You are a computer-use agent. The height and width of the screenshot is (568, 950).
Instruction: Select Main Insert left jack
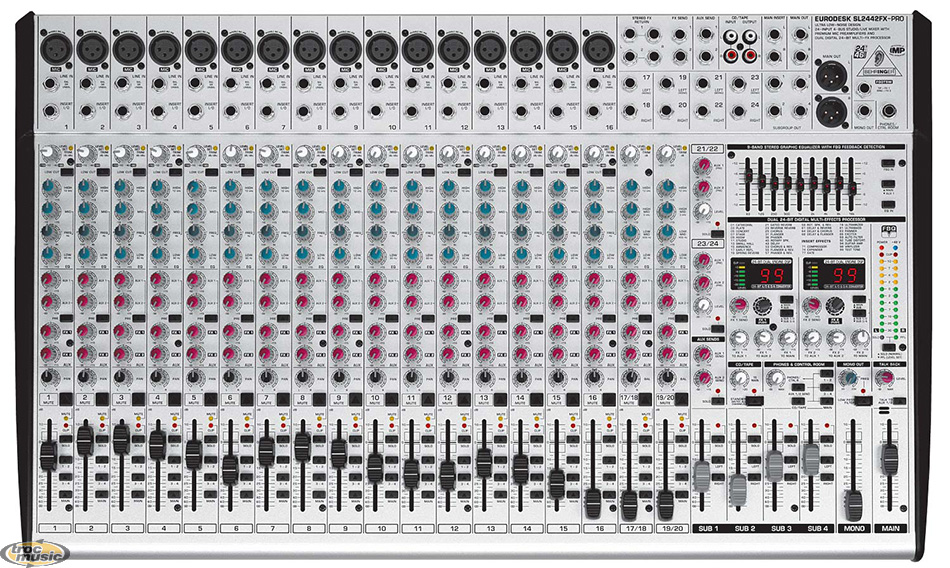[774, 35]
